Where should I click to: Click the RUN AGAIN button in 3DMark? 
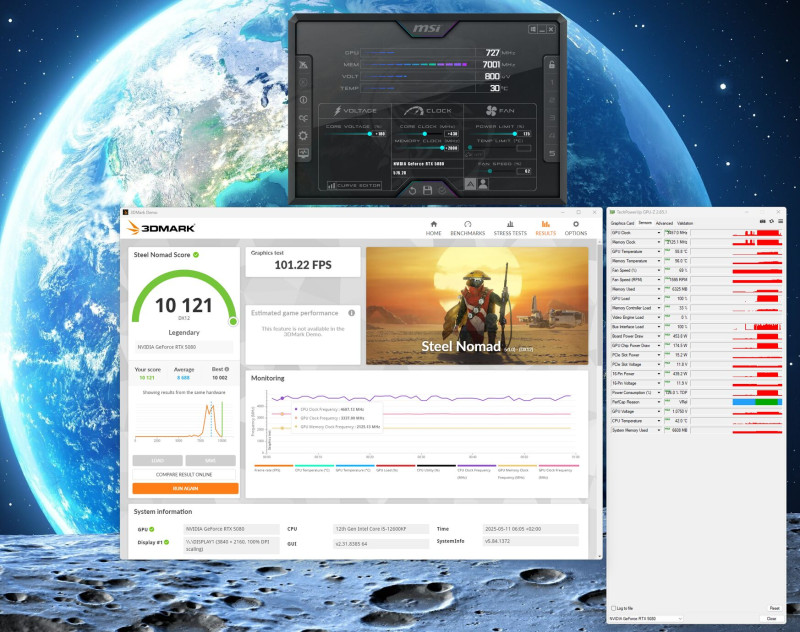point(185,489)
